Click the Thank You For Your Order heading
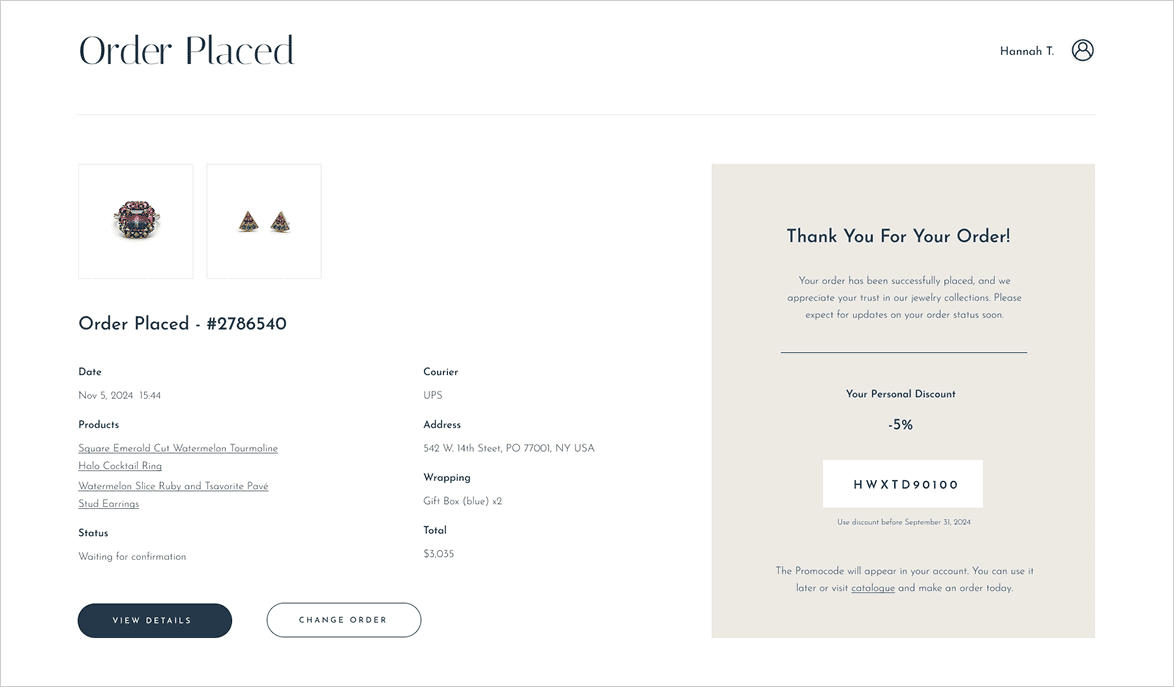The image size is (1174, 687). pos(898,236)
